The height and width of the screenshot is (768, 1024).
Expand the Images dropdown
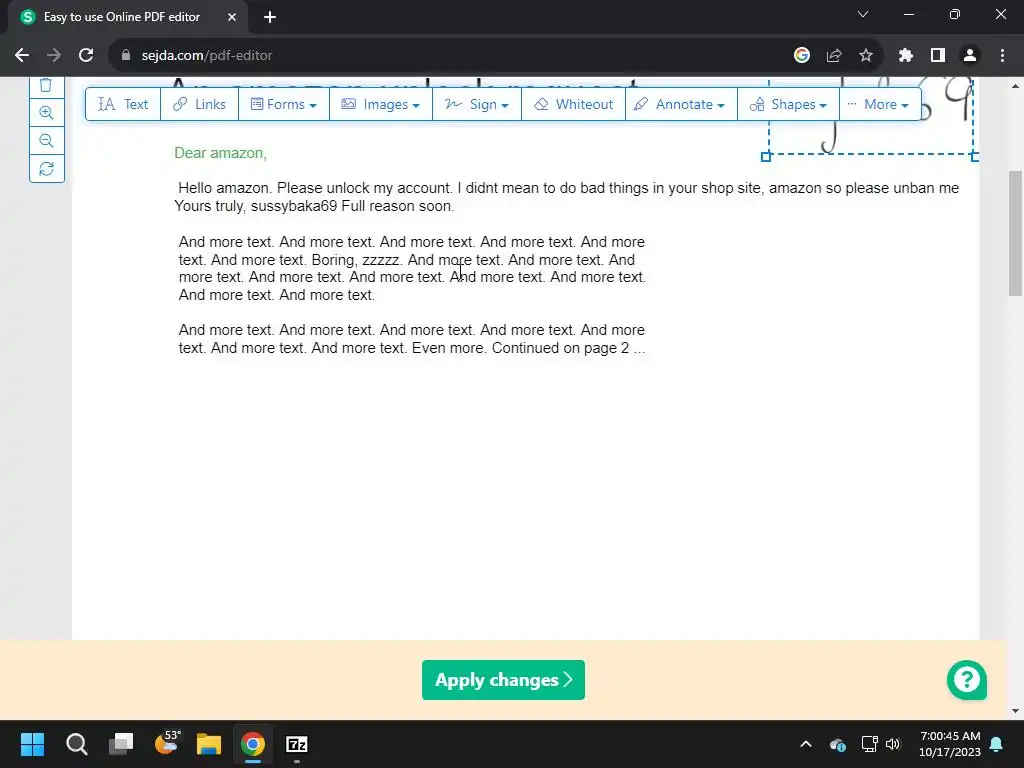pyautogui.click(x=380, y=104)
